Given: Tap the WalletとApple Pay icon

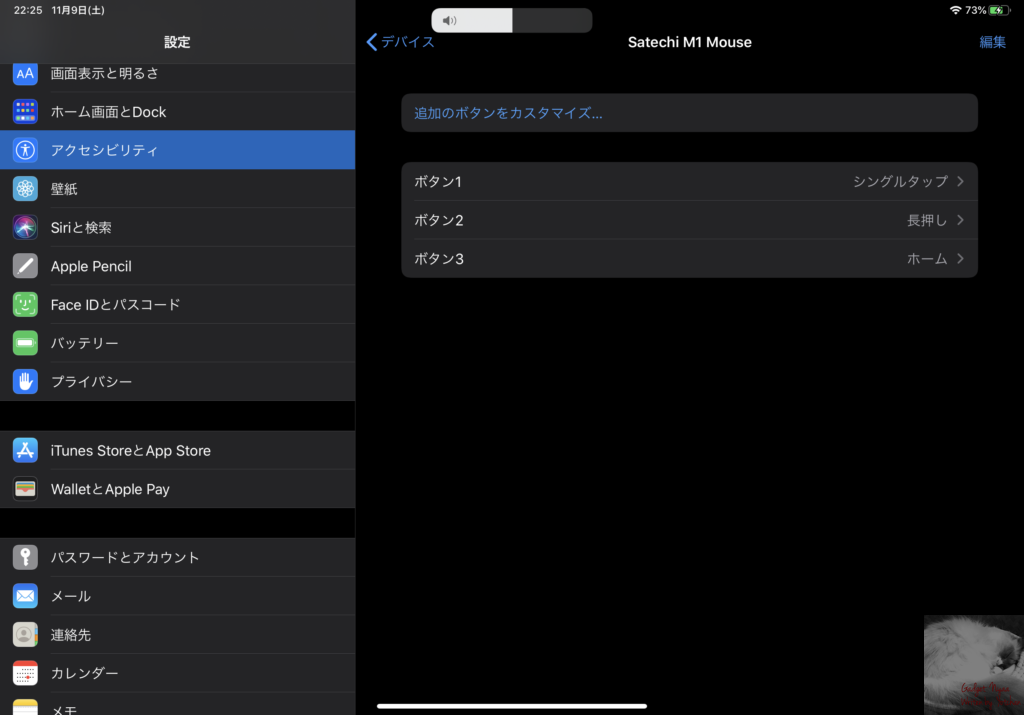Looking at the screenshot, I should click(25, 489).
